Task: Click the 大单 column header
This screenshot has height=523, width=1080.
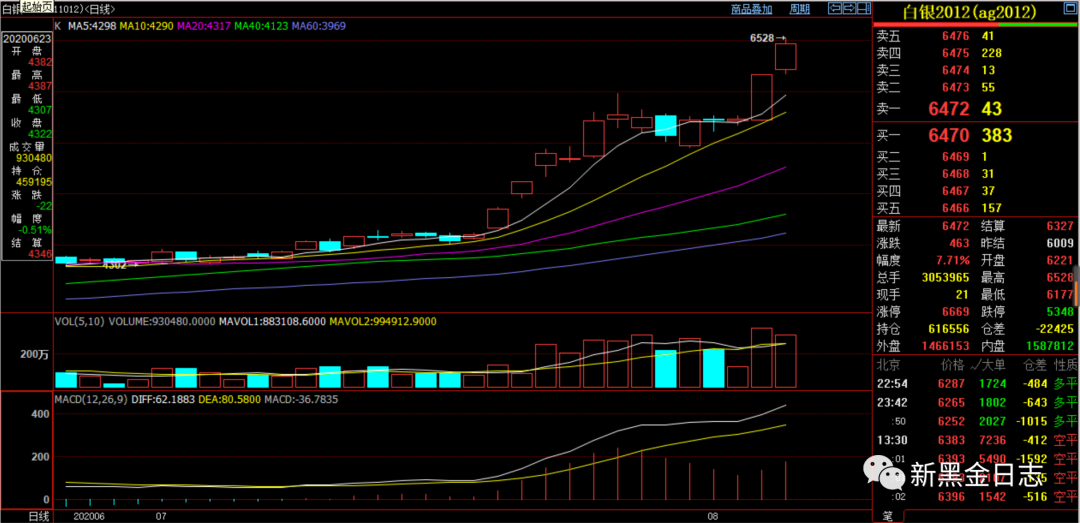Action: [988, 365]
